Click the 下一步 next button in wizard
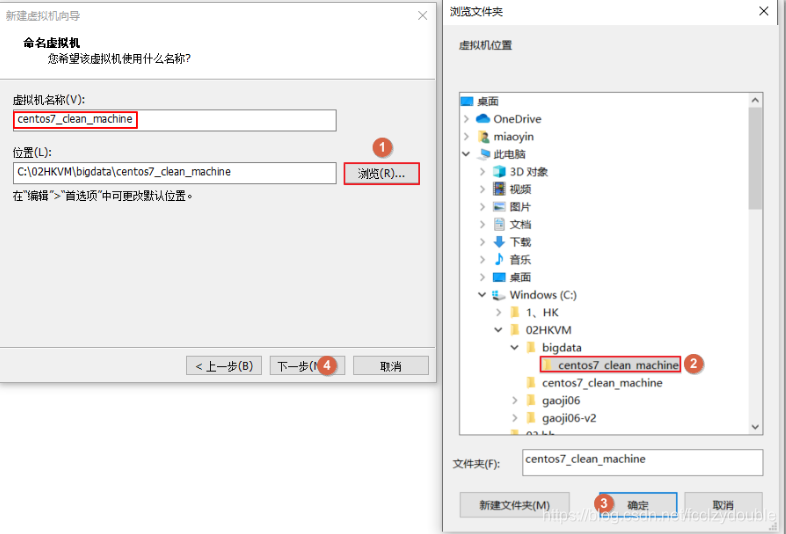The image size is (786, 534). pyautogui.click(x=307, y=366)
